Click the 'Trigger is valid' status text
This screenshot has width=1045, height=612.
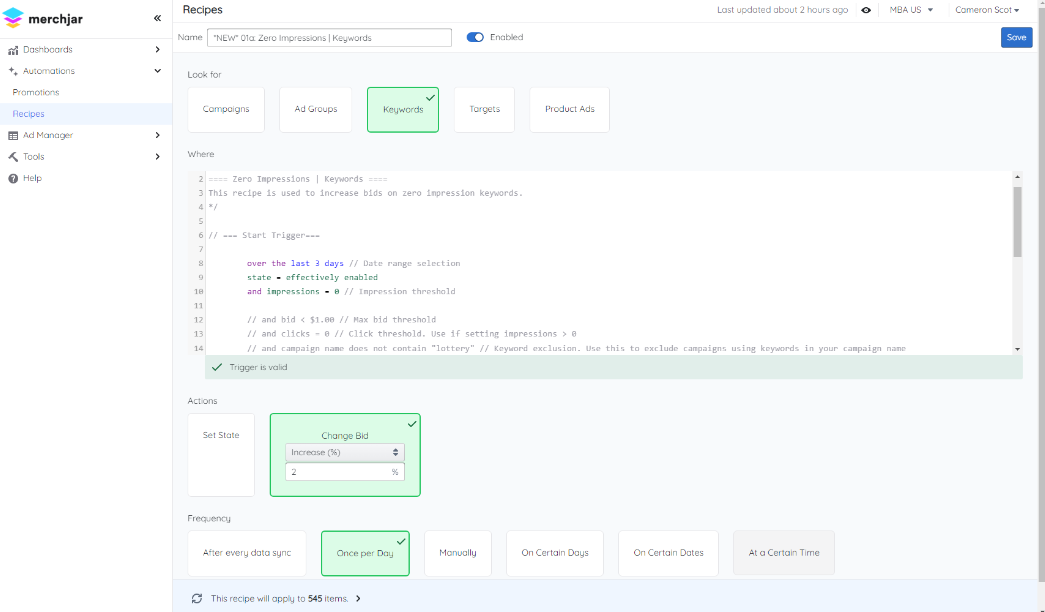coord(259,367)
